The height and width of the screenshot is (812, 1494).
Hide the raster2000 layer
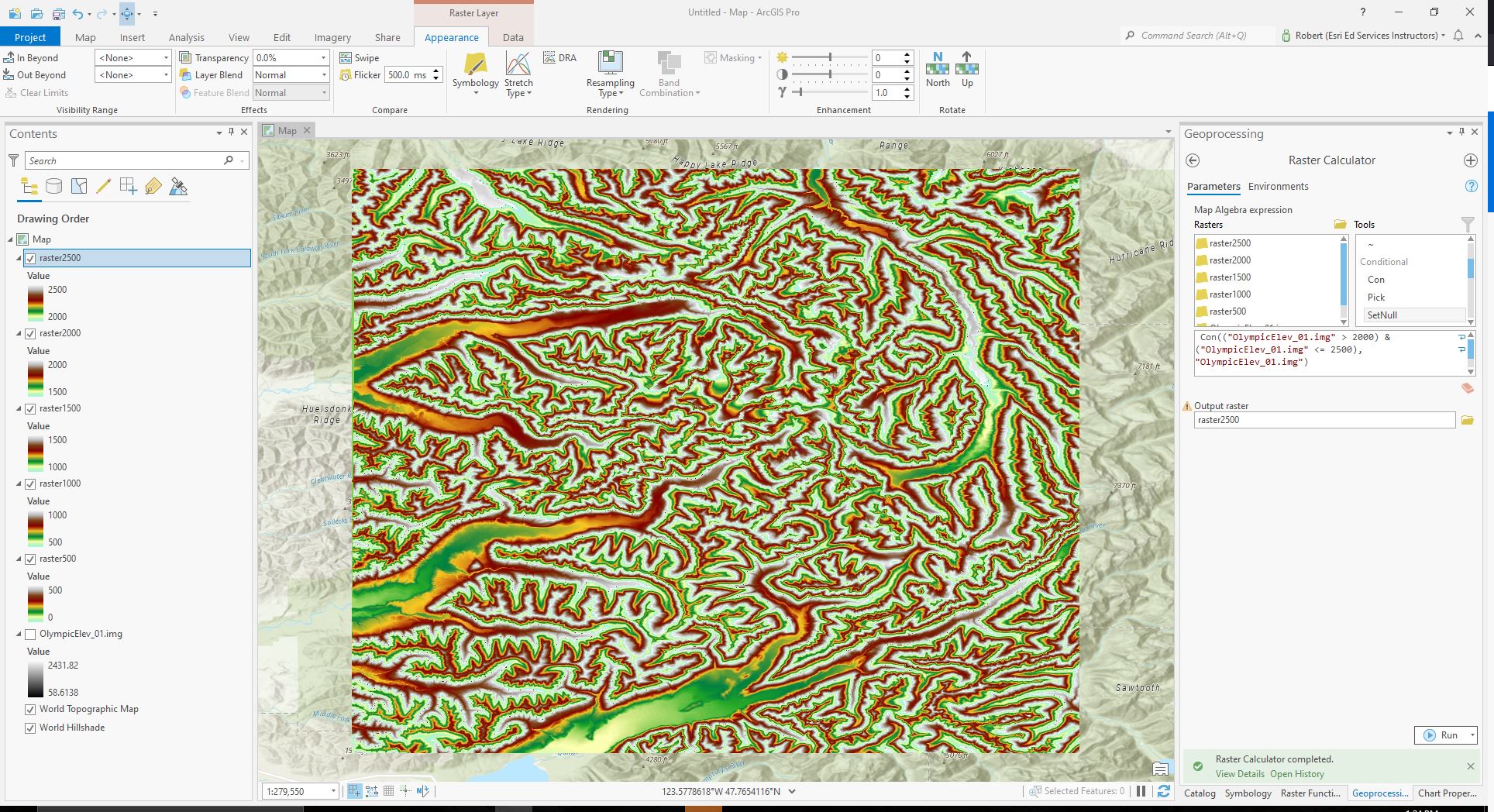[x=30, y=333]
